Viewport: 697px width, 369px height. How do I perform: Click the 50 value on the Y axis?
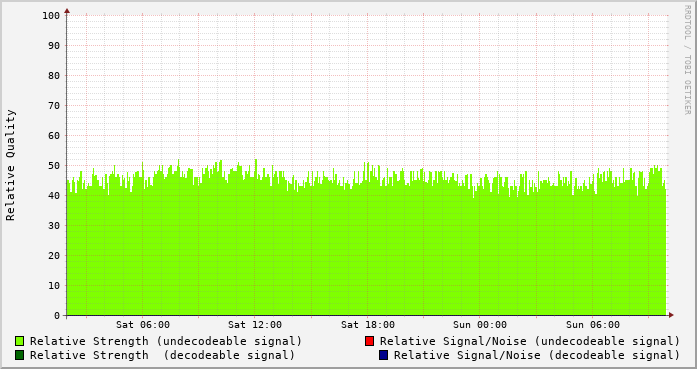[54, 166]
